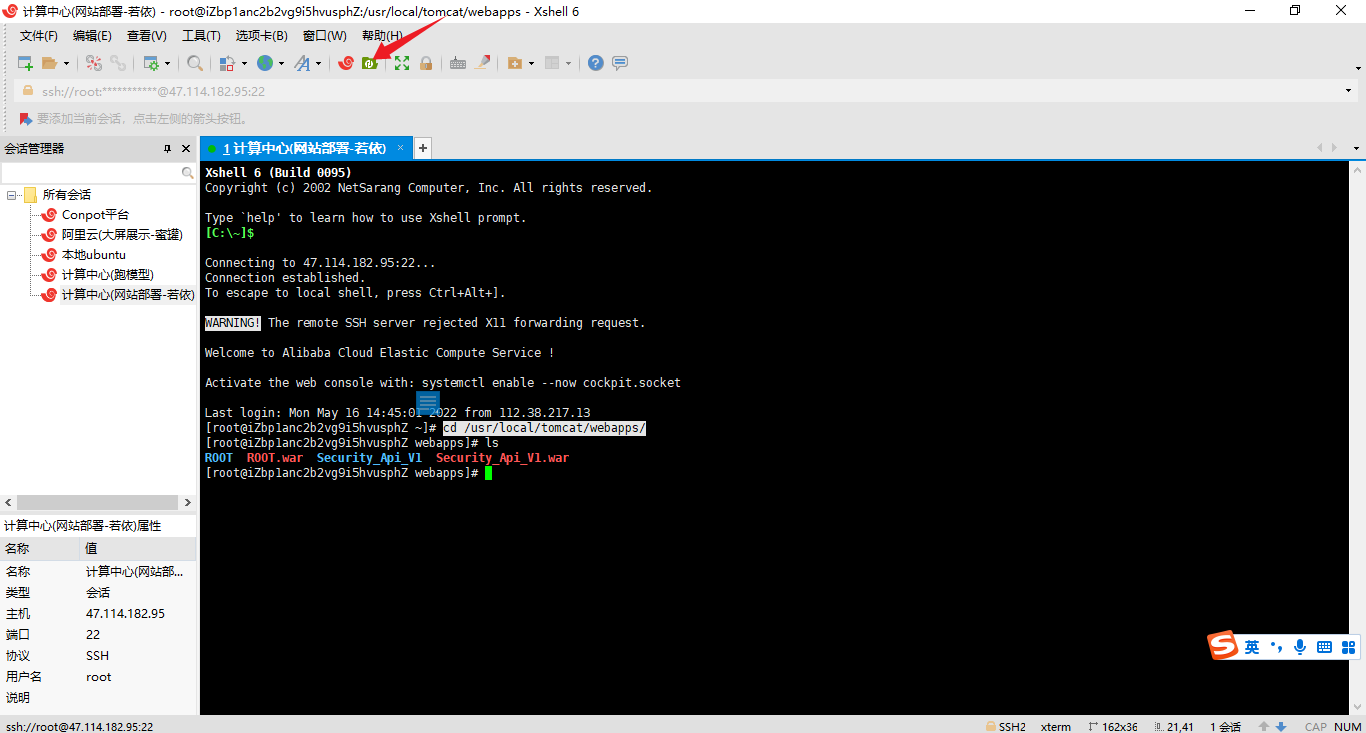Select the 阿里云(大屏展示-蜜罐) session
Viewport: 1366px width, 733px height.
[x=122, y=235]
